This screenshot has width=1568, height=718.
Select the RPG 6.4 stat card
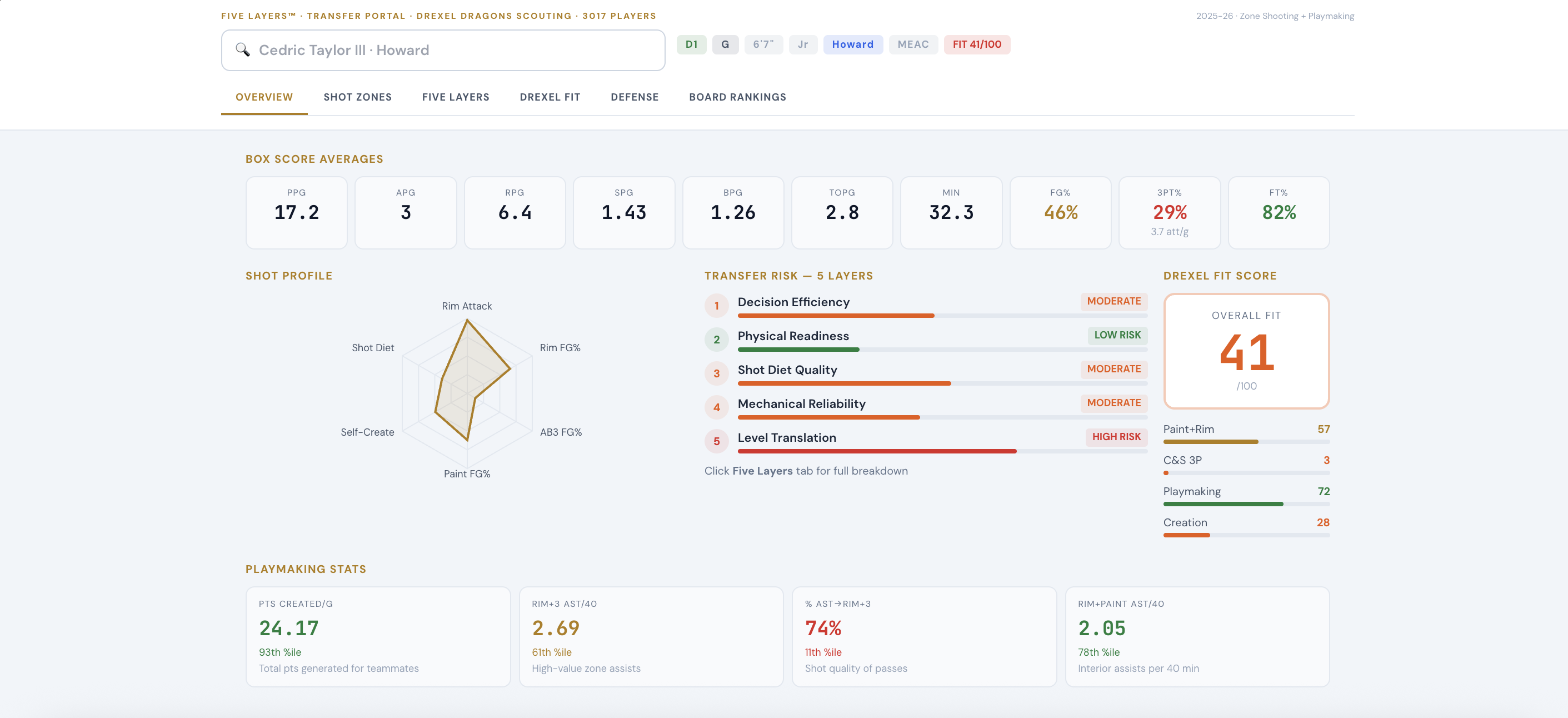tap(515, 212)
